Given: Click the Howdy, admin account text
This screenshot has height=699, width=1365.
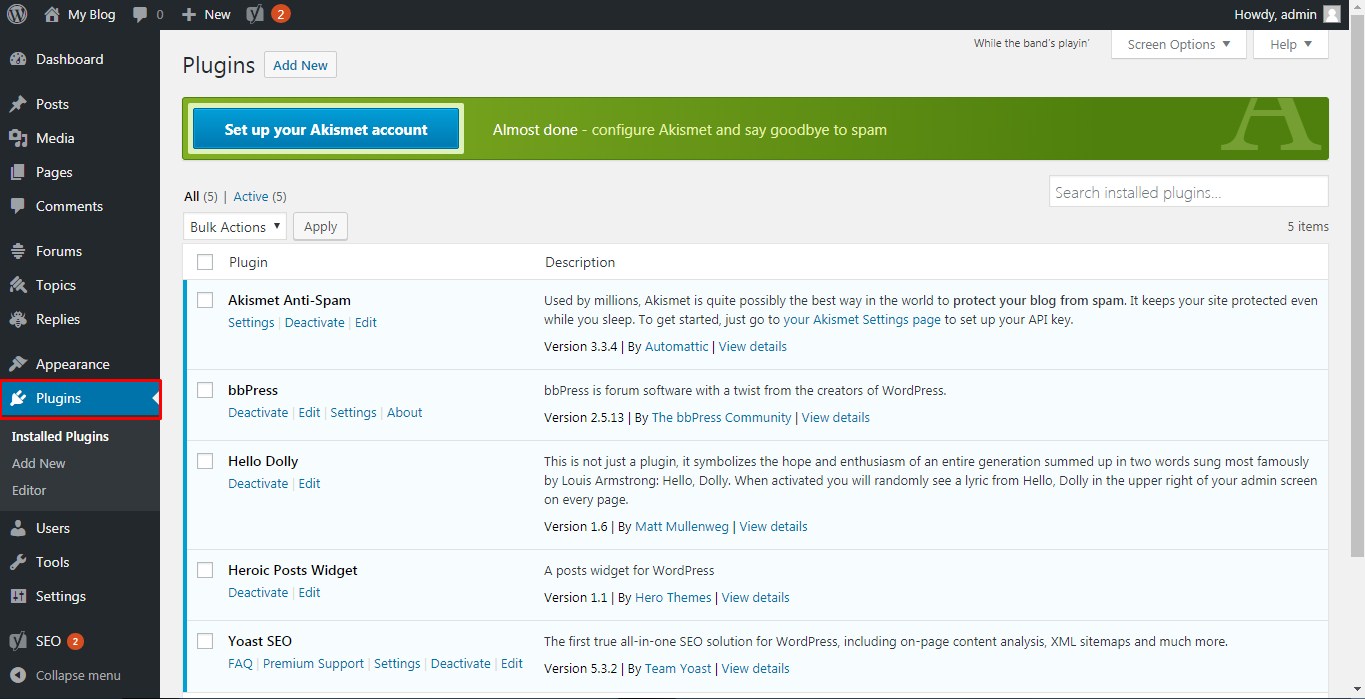Looking at the screenshot, I should click(1276, 14).
